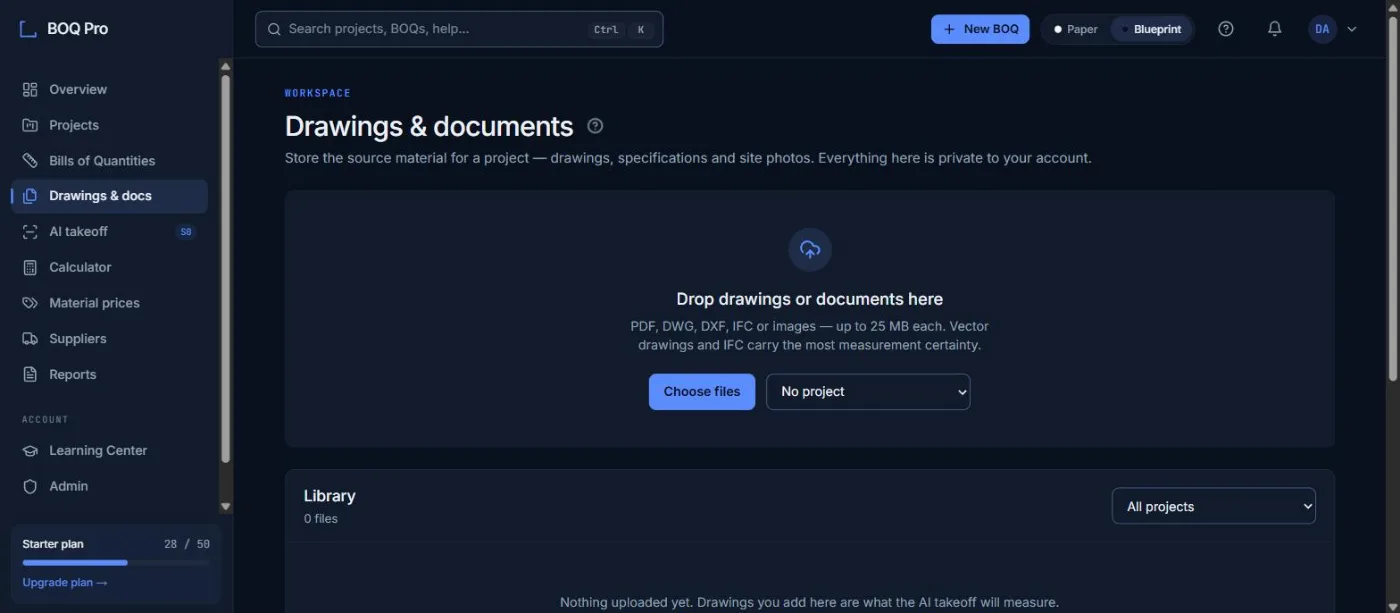Click the Material prices tag icon
The image size is (1400, 613).
pos(30,303)
